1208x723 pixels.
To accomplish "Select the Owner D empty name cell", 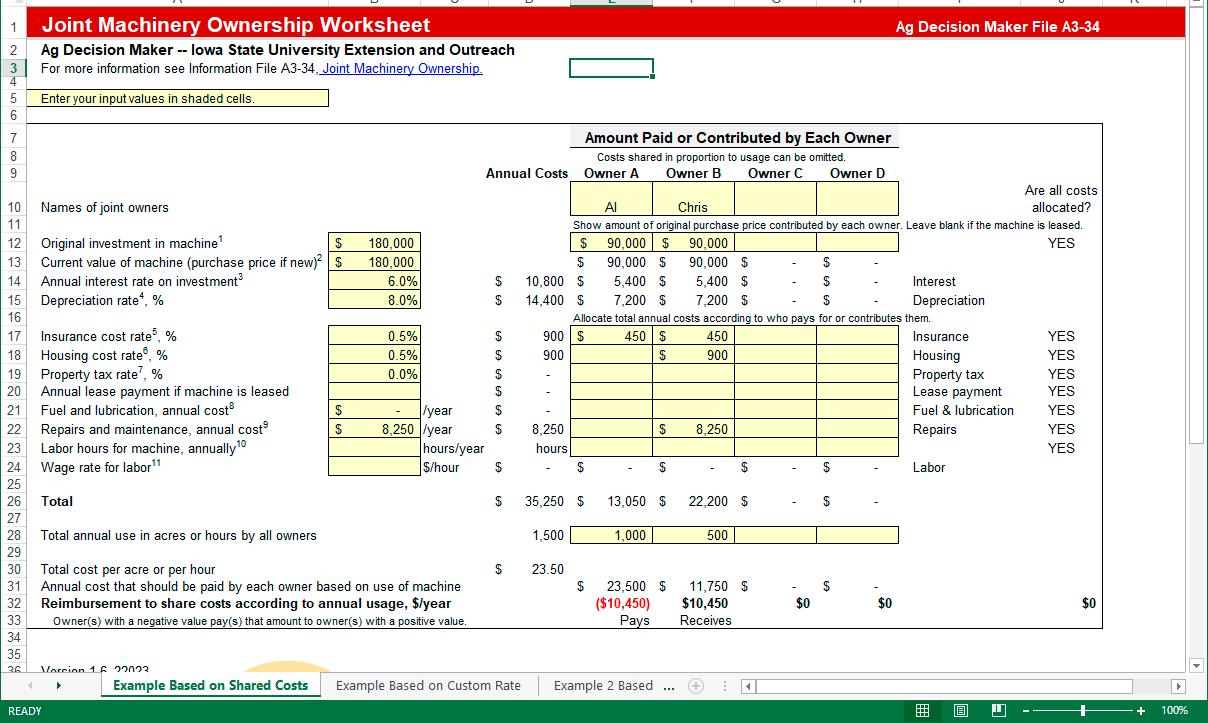I will pyautogui.click(x=857, y=199).
